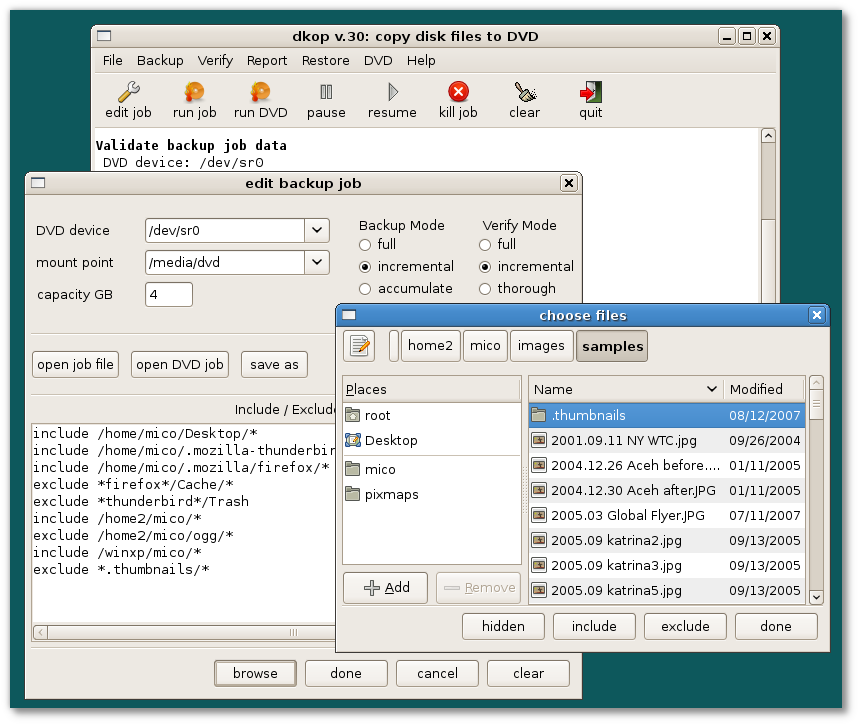The height and width of the screenshot is (725, 859).
Task: Click image icon of 2005.03 Global Flyer.JPG
Action: click(x=539, y=515)
